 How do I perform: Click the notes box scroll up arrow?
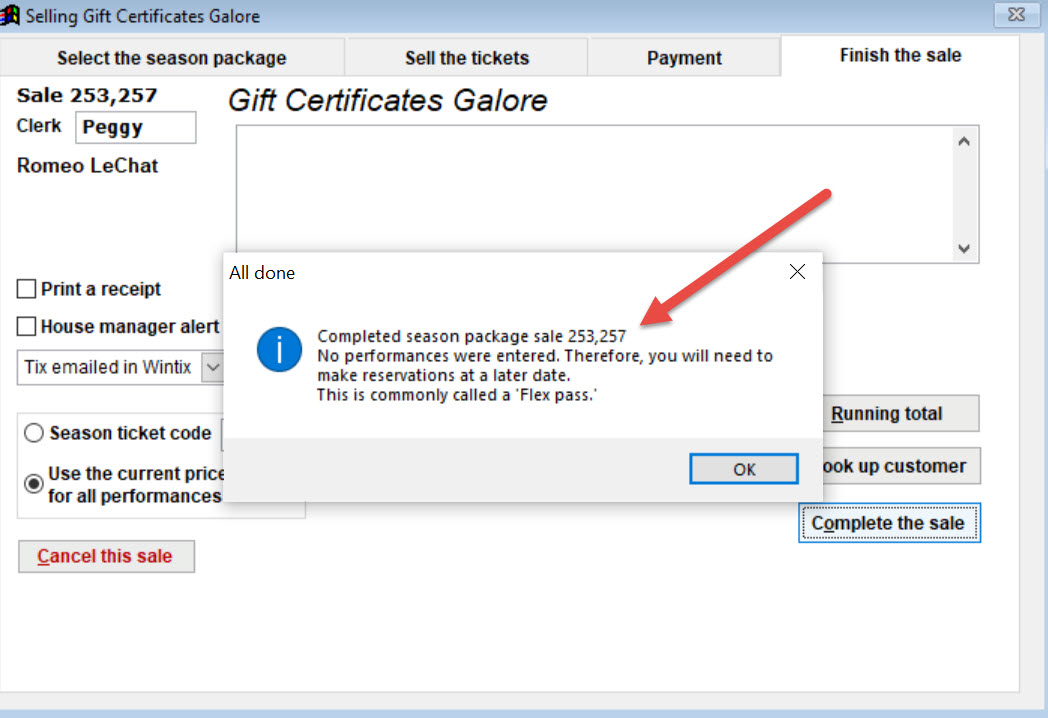963,142
